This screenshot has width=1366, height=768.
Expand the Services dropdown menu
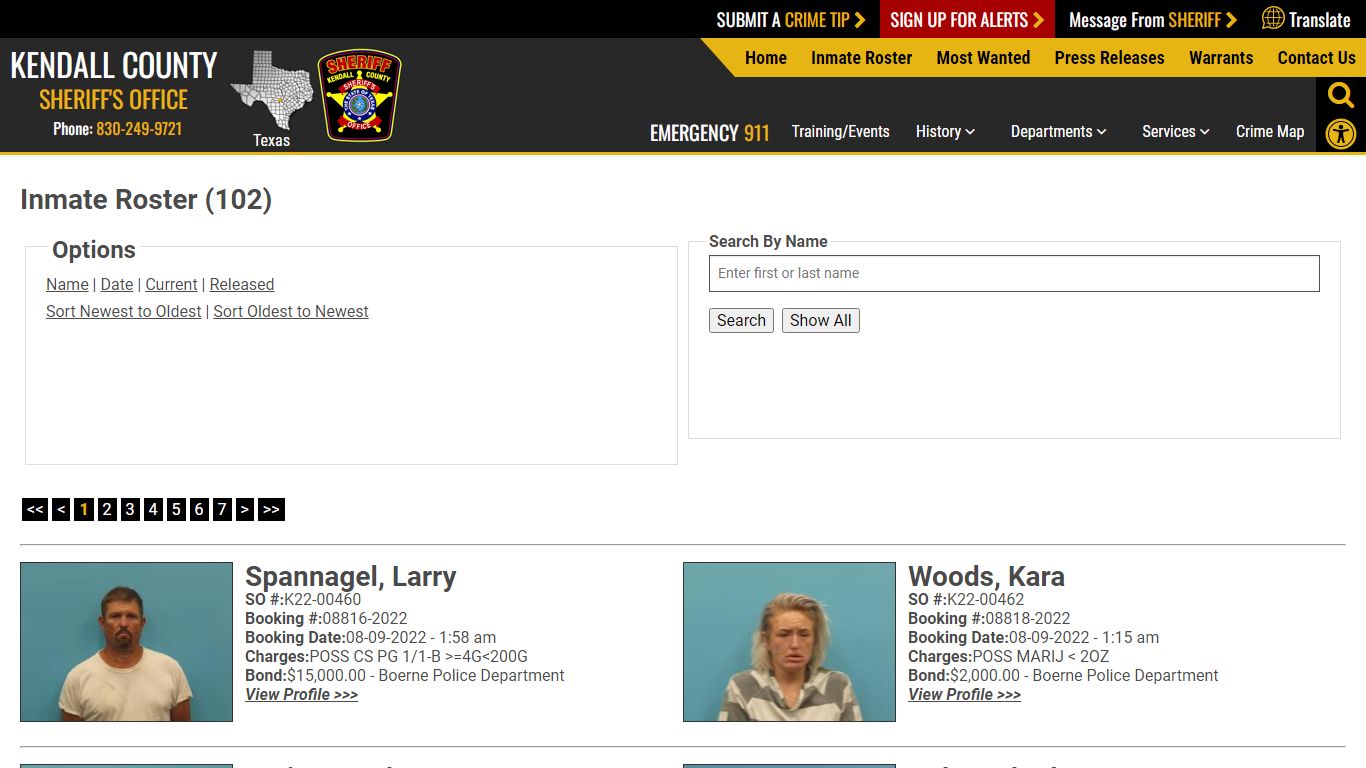(x=1176, y=131)
